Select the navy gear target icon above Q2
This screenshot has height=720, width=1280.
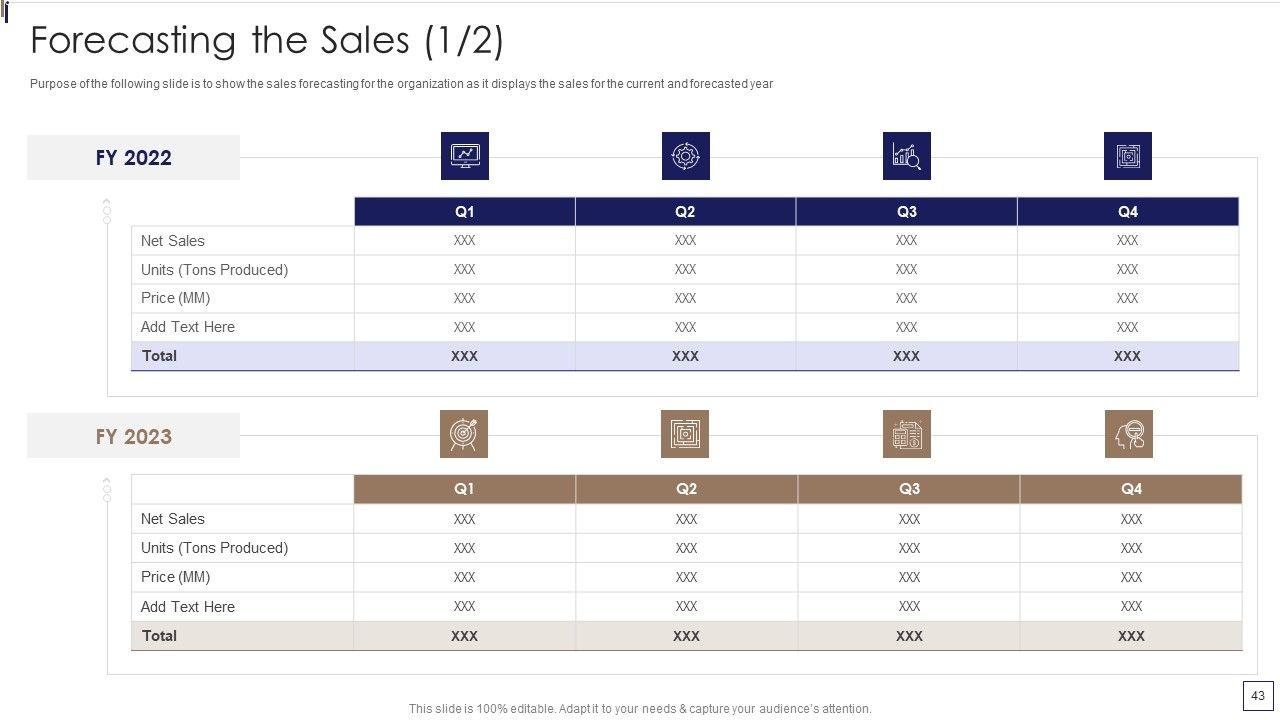coord(686,156)
